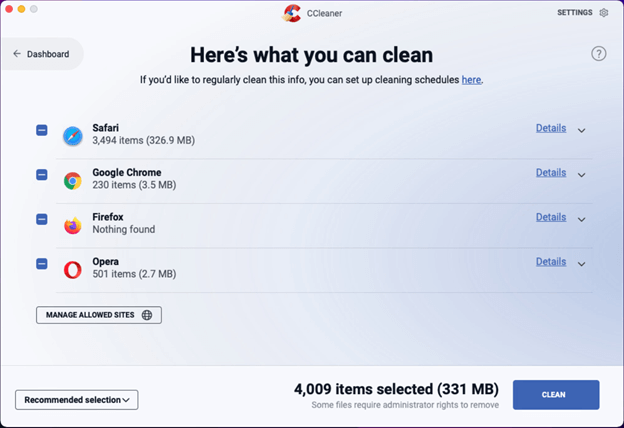Toggle the Firefox checkbox
The image size is (624, 428).
point(42,219)
